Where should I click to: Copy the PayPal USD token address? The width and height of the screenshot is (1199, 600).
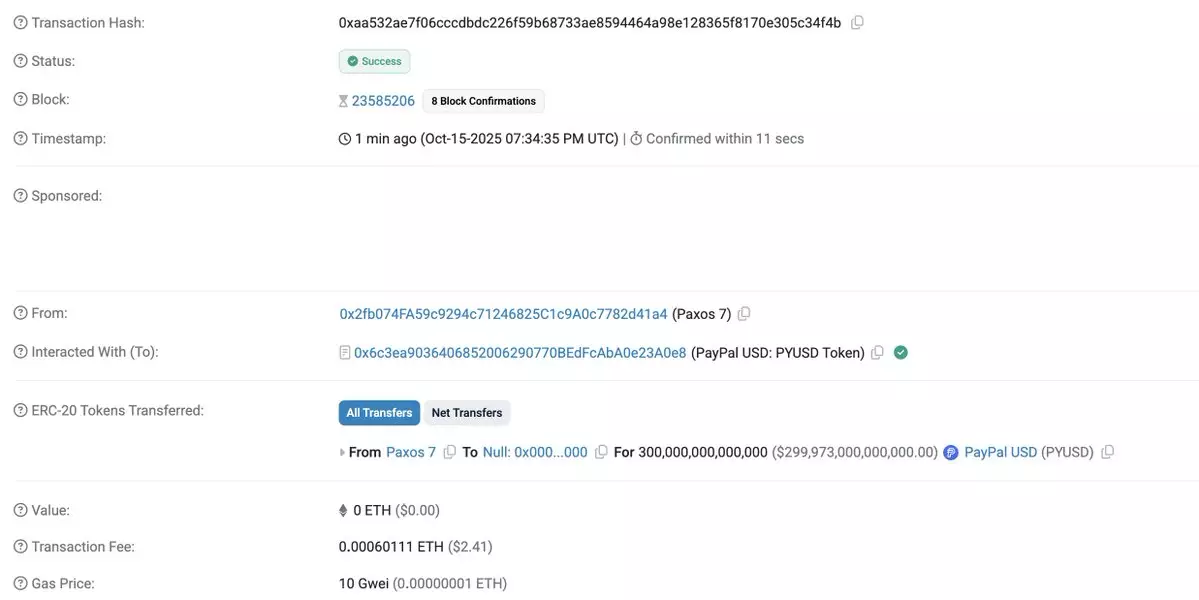(x=1107, y=452)
